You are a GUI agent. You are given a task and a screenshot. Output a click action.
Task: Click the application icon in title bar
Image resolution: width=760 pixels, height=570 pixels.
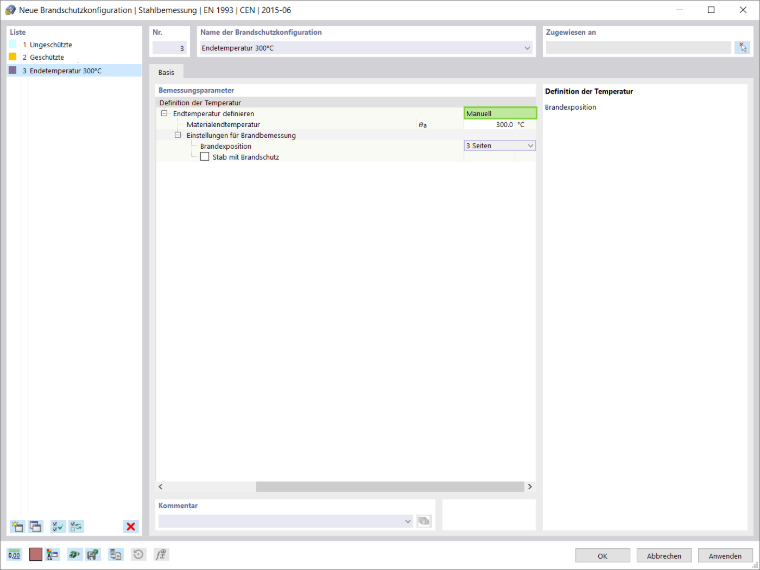10,10
